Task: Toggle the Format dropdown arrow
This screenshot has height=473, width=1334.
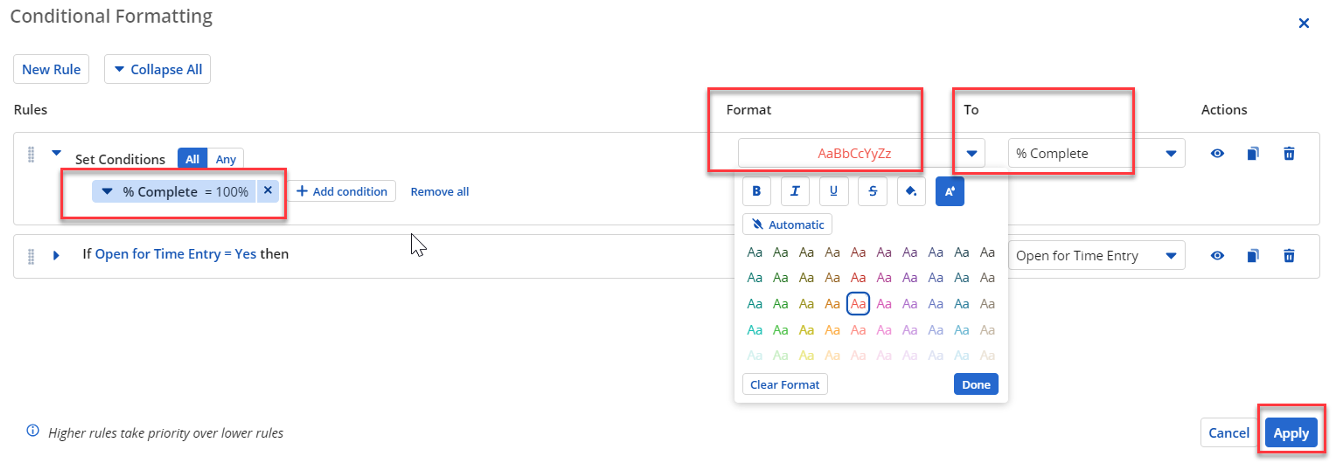Action: 971,153
